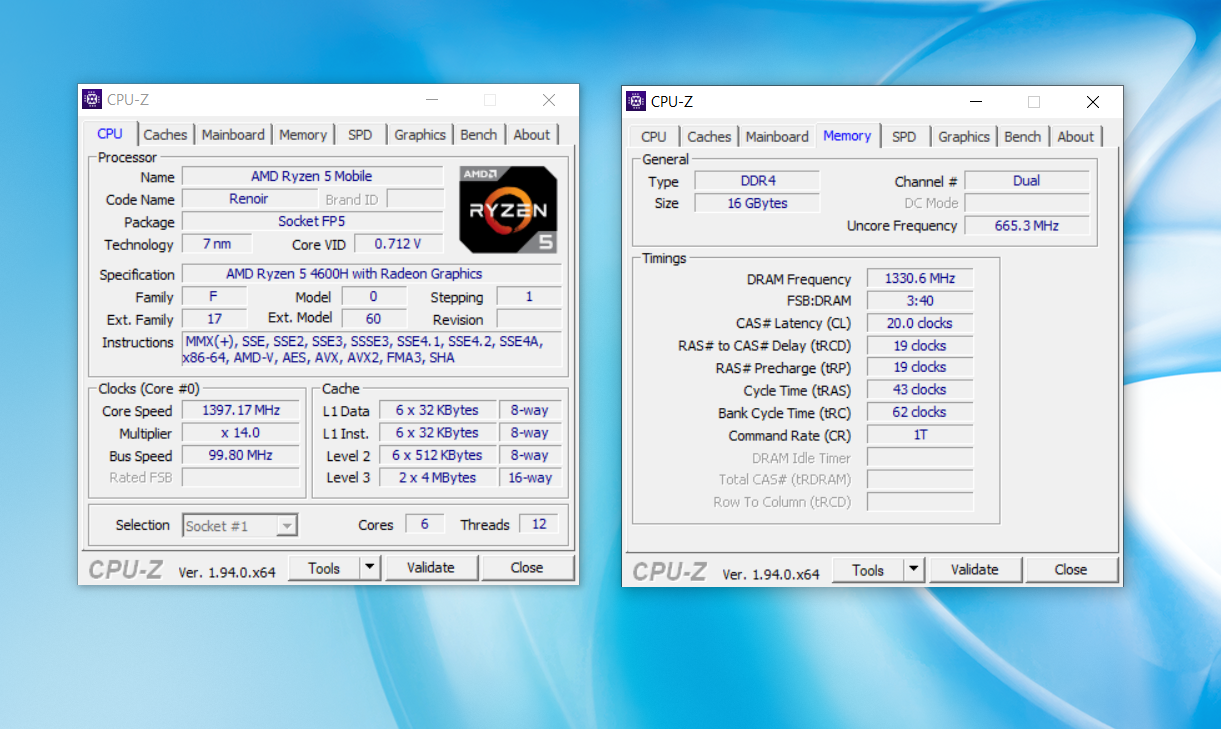Select CPU tab in left CPU-Z window
The height and width of the screenshot is (729, 1221).
point(110,134)
